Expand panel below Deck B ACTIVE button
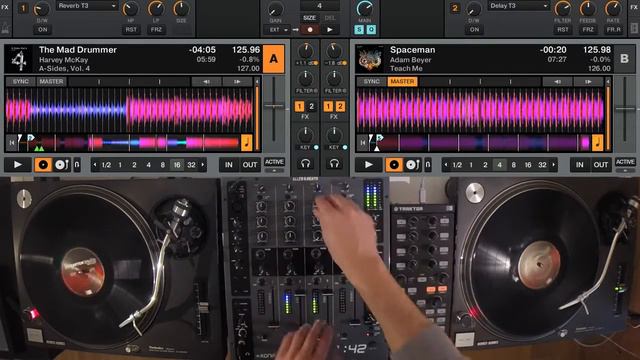Image resolution: width=640 pixels, height=360 pixels. click(x=625, y=171)
